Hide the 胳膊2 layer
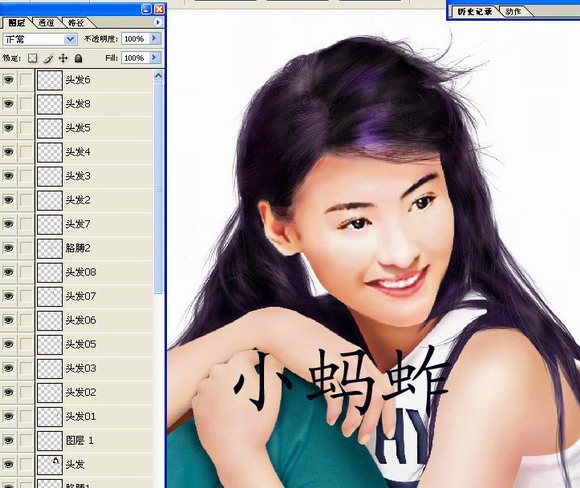580x488 pixels. (9, 248)
